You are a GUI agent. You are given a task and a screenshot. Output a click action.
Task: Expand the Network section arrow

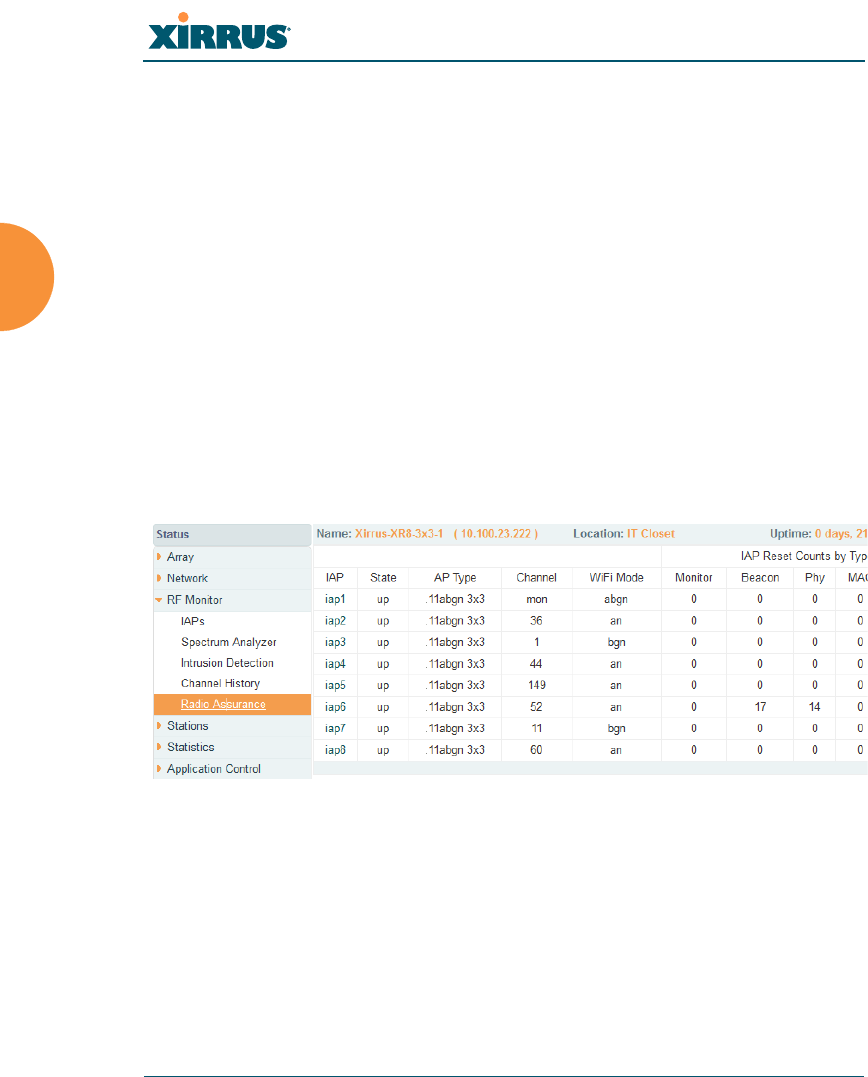click(x=159, y=578)
